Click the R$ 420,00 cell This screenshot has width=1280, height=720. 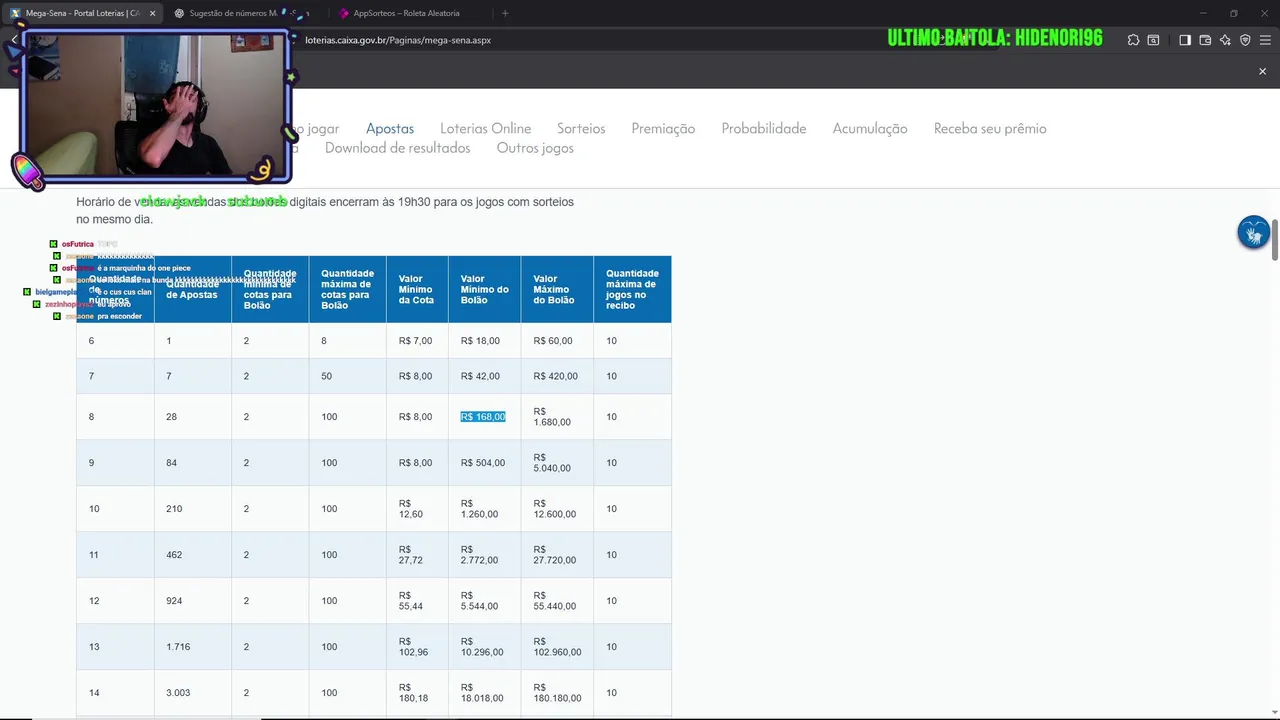555,376
